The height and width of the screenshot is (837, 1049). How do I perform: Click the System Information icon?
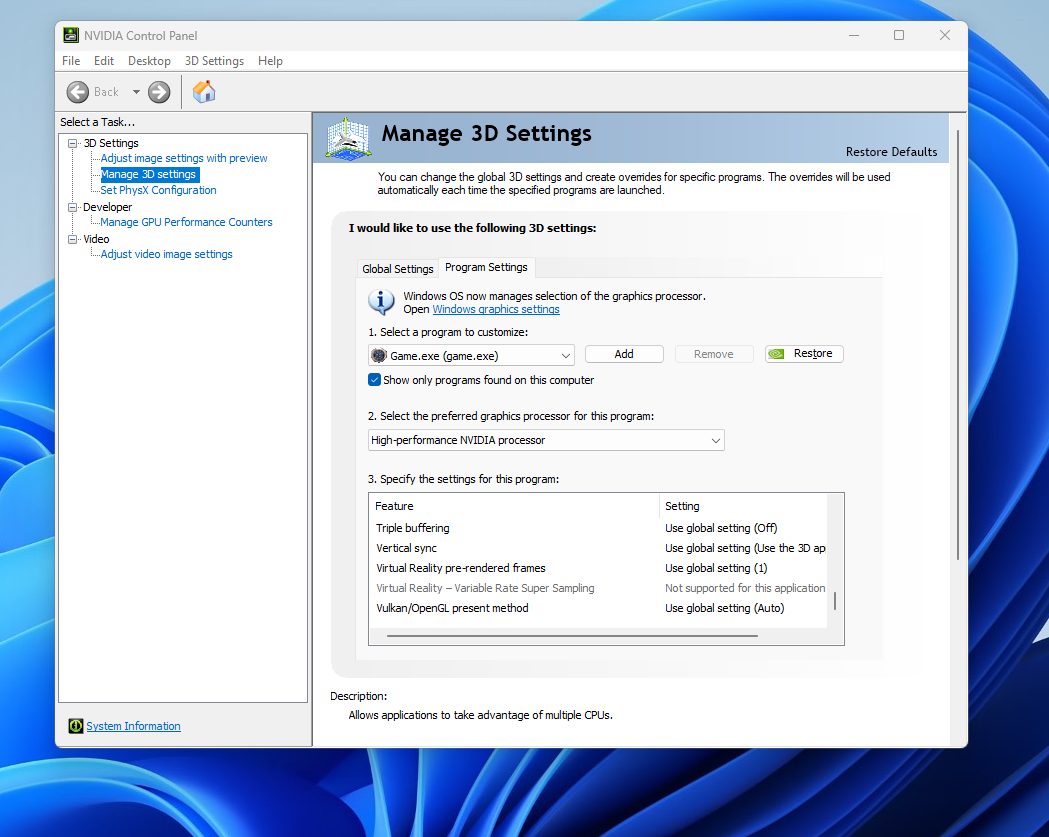[76, 726]
